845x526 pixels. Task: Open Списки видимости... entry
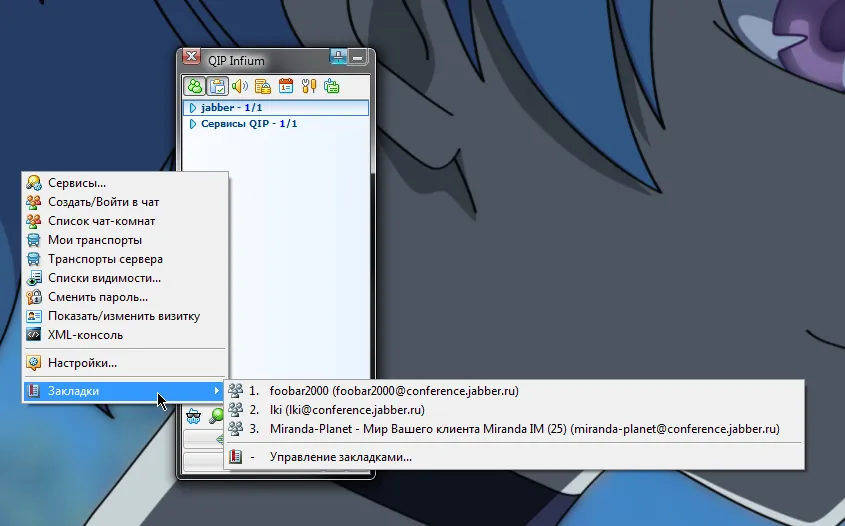126,278
